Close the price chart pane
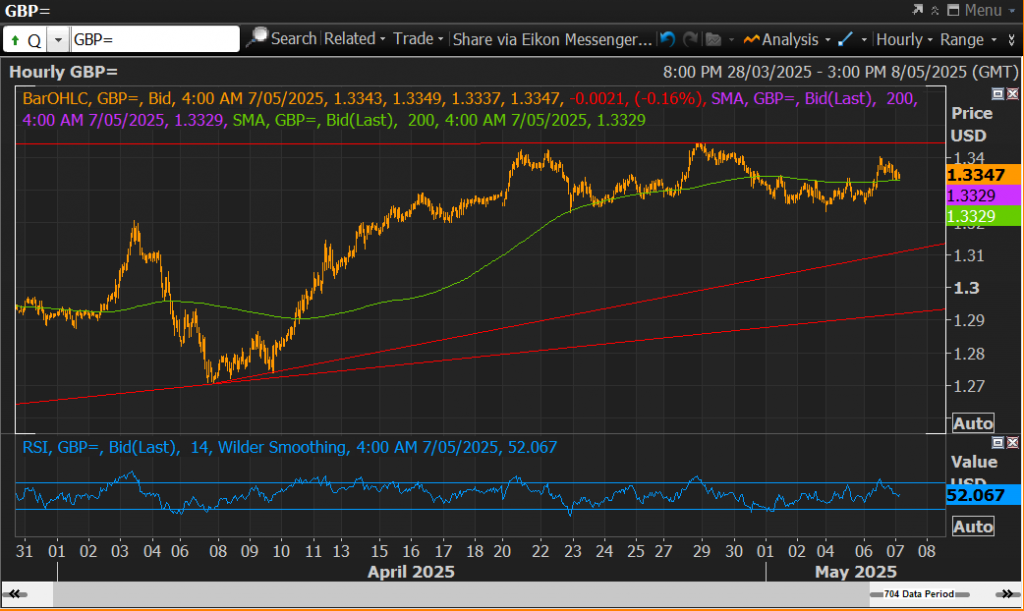1024x611 pixels. (x=1012, y=94)
